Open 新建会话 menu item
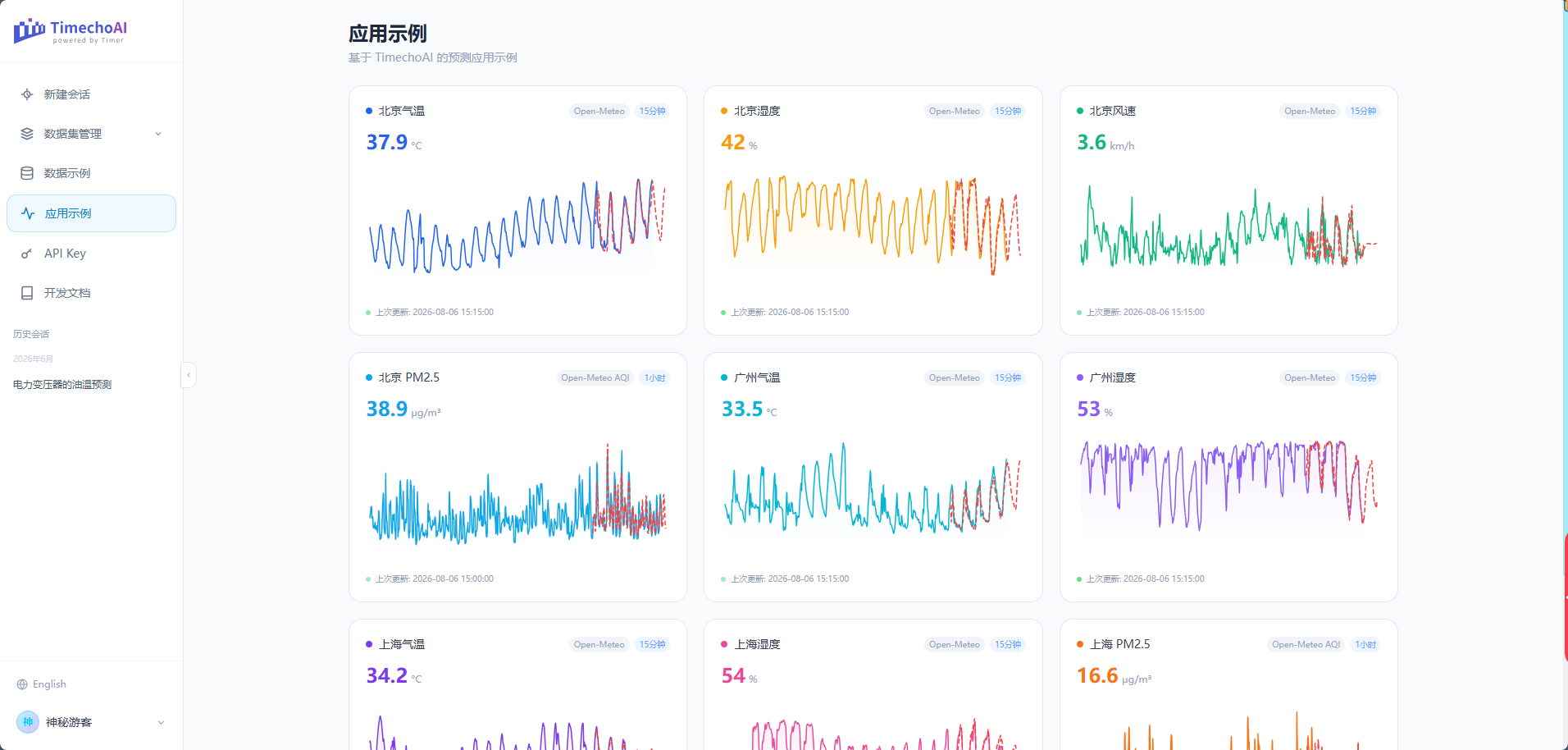The image size is (1568, 750). [91, 94]
